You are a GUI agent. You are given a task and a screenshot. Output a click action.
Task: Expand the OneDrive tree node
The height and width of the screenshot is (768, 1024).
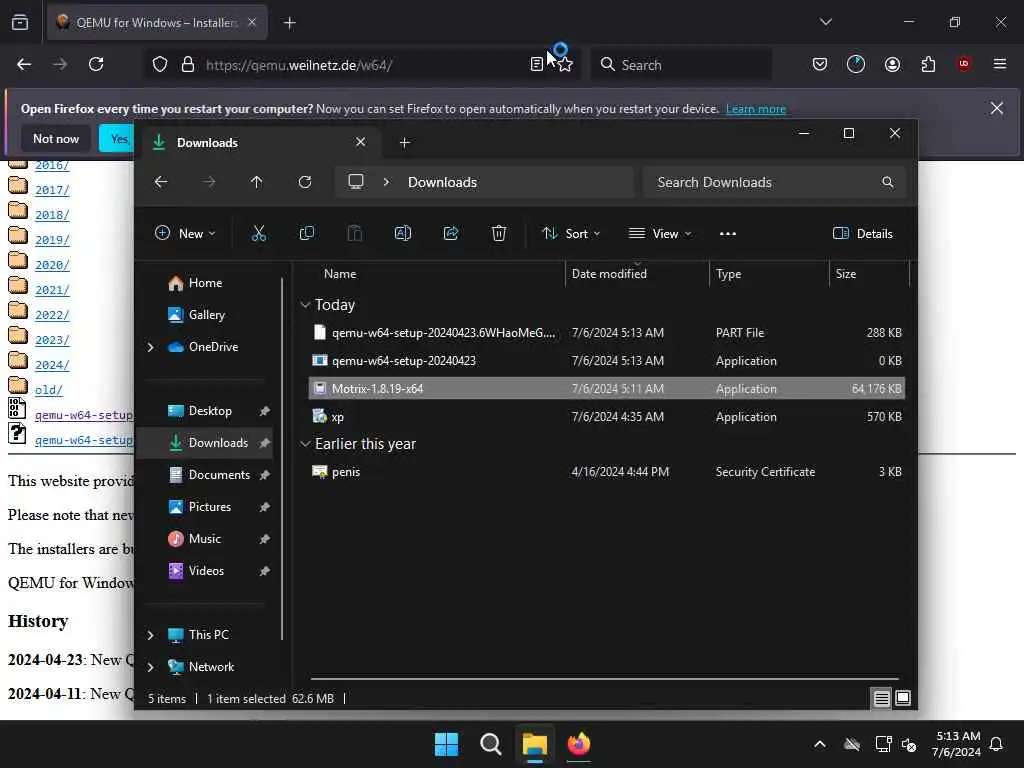coord(151,347)
